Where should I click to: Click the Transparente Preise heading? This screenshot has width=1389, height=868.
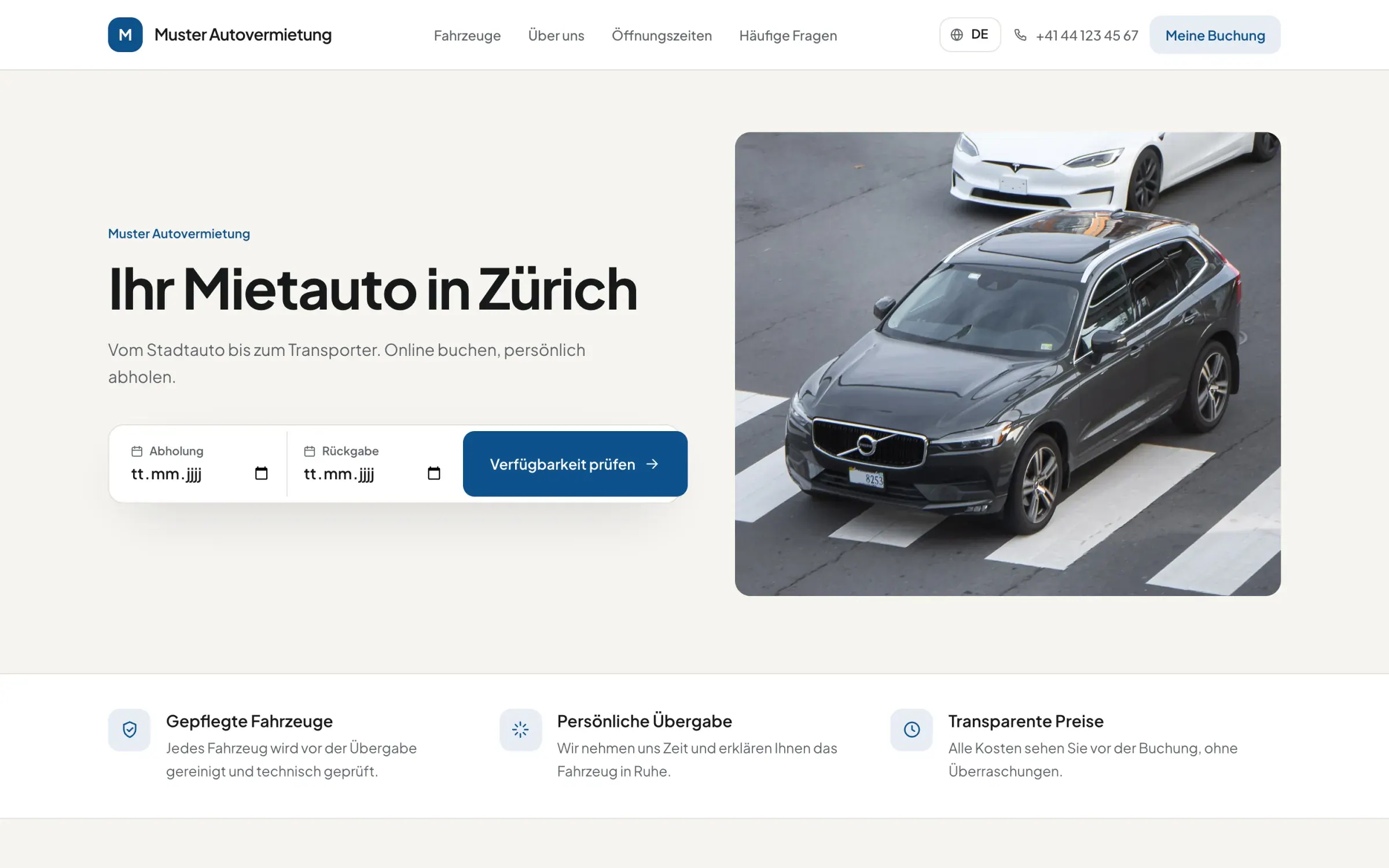click(x=1026, y=721)
